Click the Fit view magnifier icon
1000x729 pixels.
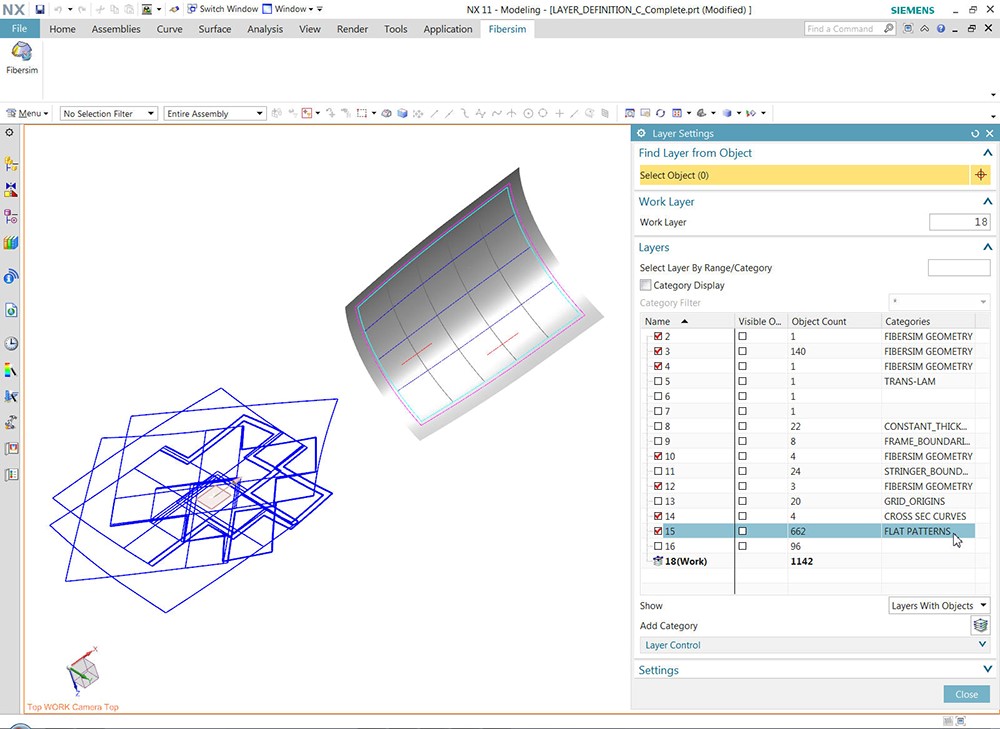point(629,113)
